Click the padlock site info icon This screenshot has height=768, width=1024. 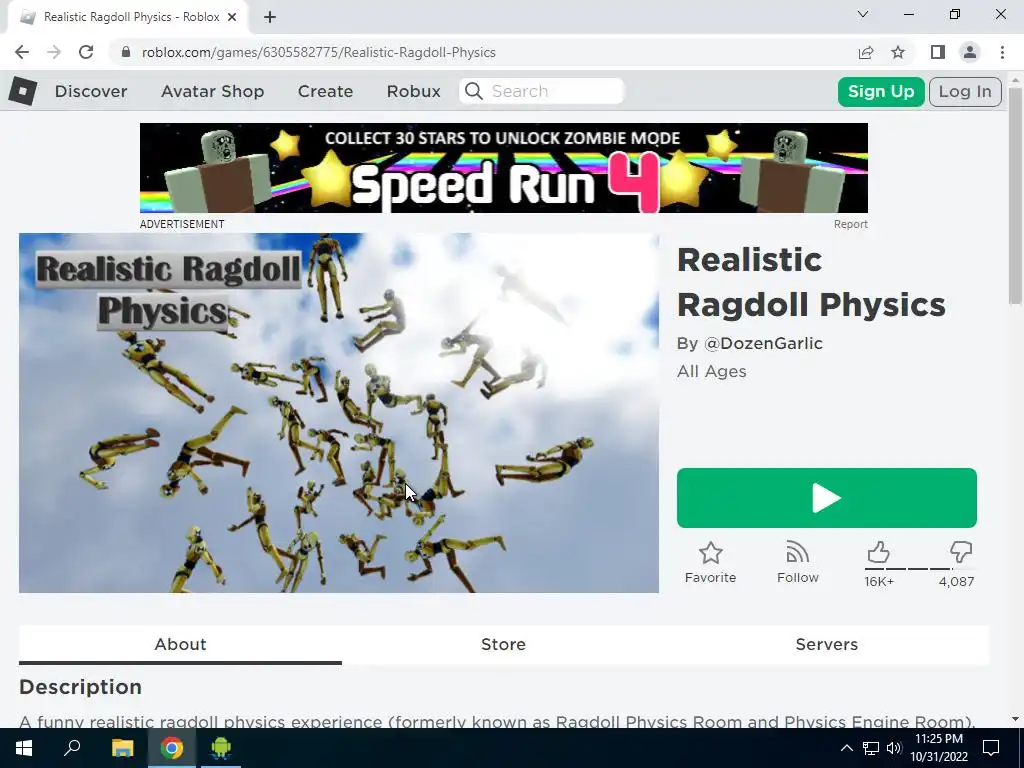pos(125,52)
